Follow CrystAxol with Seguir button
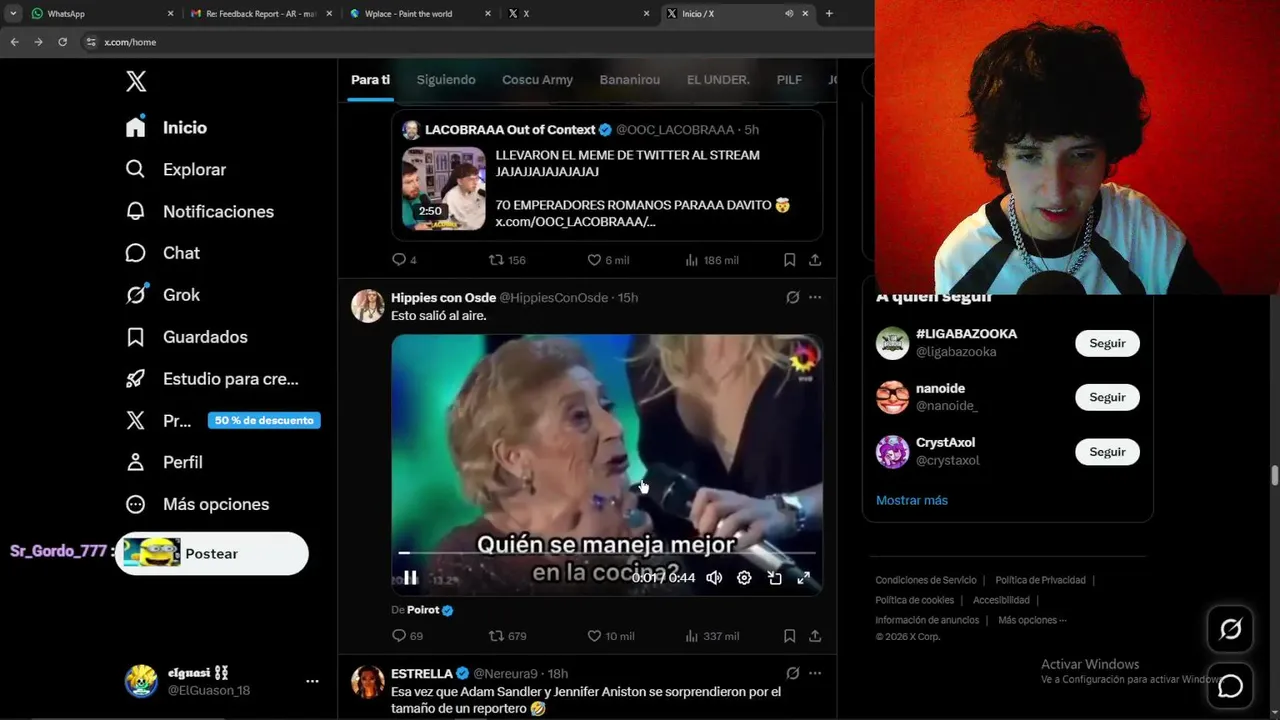This screenshot has width=1280, height=720. click(1107, 452)
